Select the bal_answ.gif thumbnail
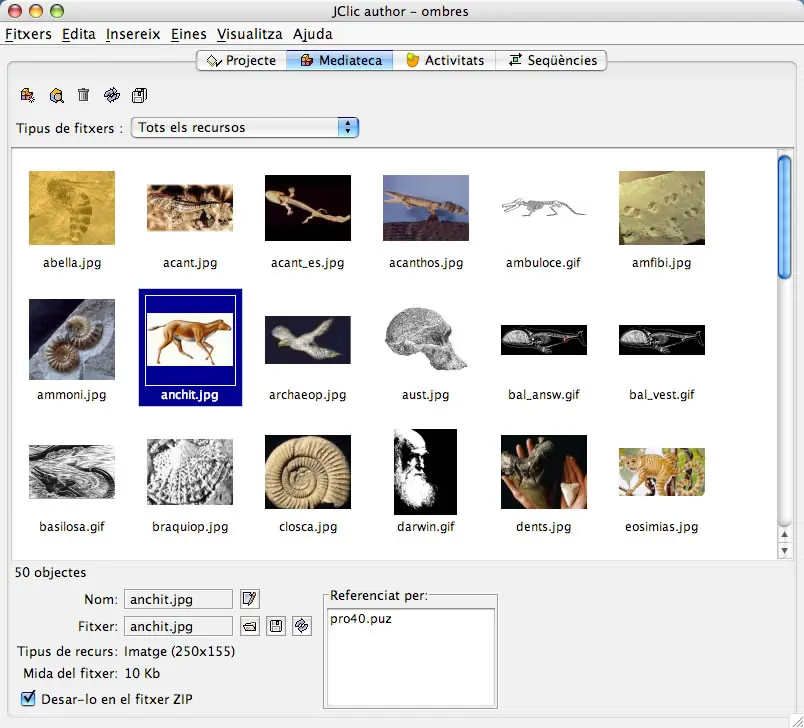The image size is (804, 728). pyautogui.click(x=544, y=339)
